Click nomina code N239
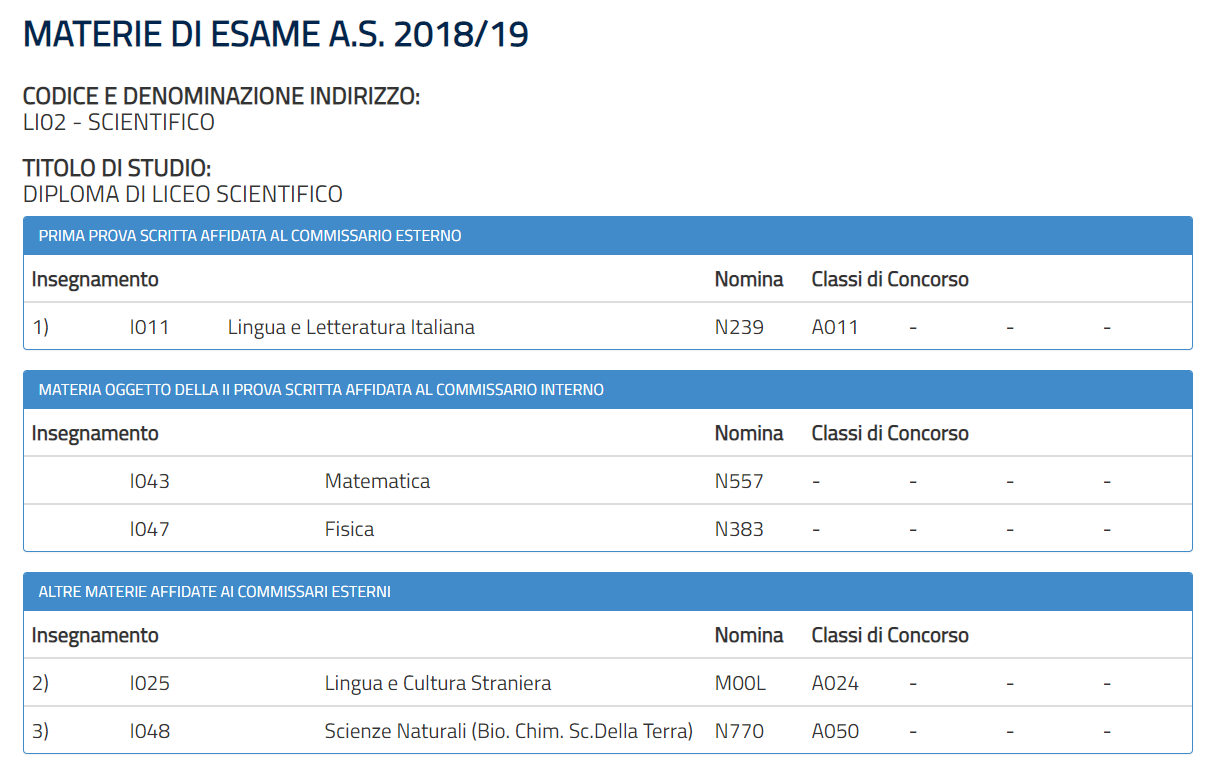Viewport: 1212px width, 767px height. 739,327
